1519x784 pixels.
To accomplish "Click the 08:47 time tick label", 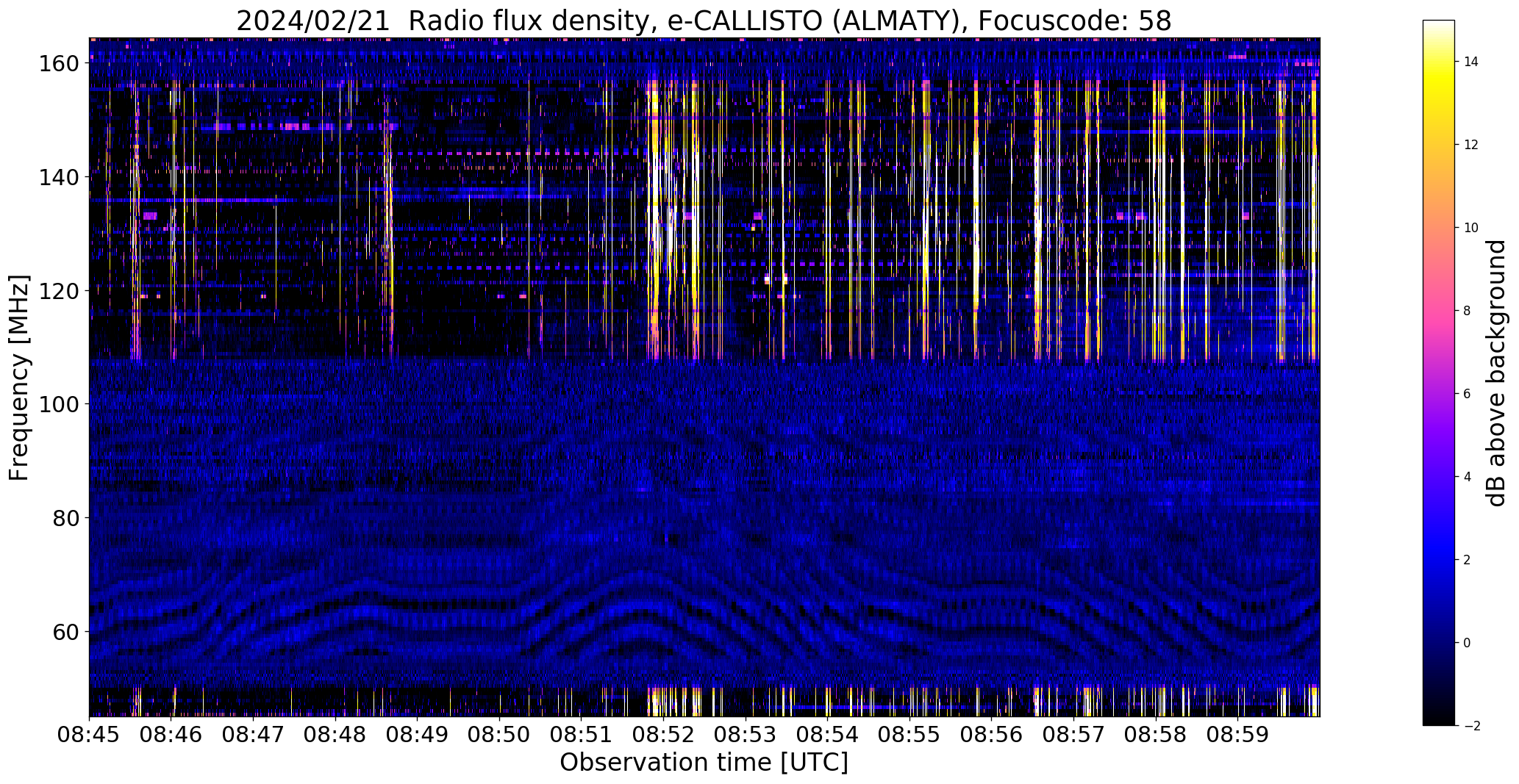I will pos(254,736).
